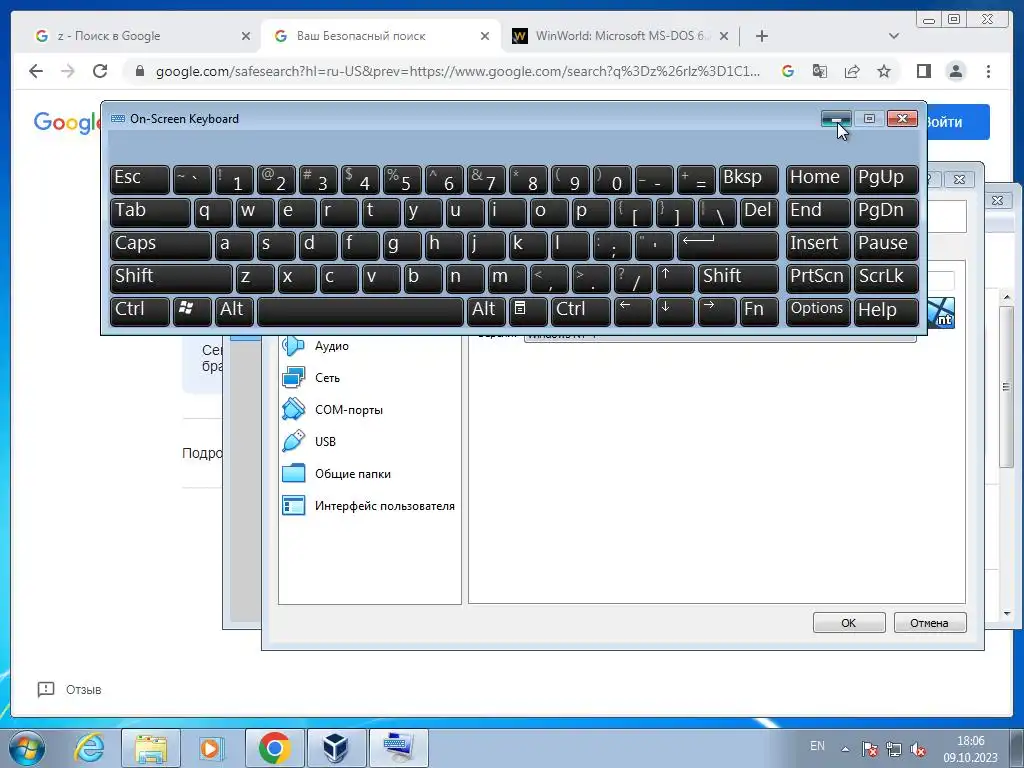This screenshot has height=768, width=1024.
Task: Click OK in the VirtualBox settings dialog
Action: coord(848,623)
